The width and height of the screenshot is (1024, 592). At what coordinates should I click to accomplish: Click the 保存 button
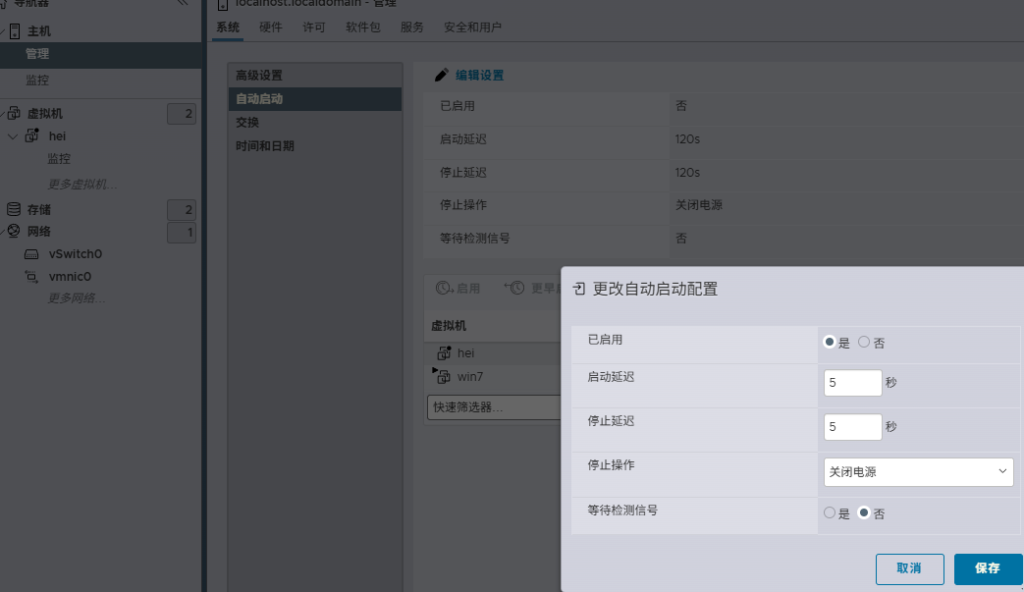point(987,568)
